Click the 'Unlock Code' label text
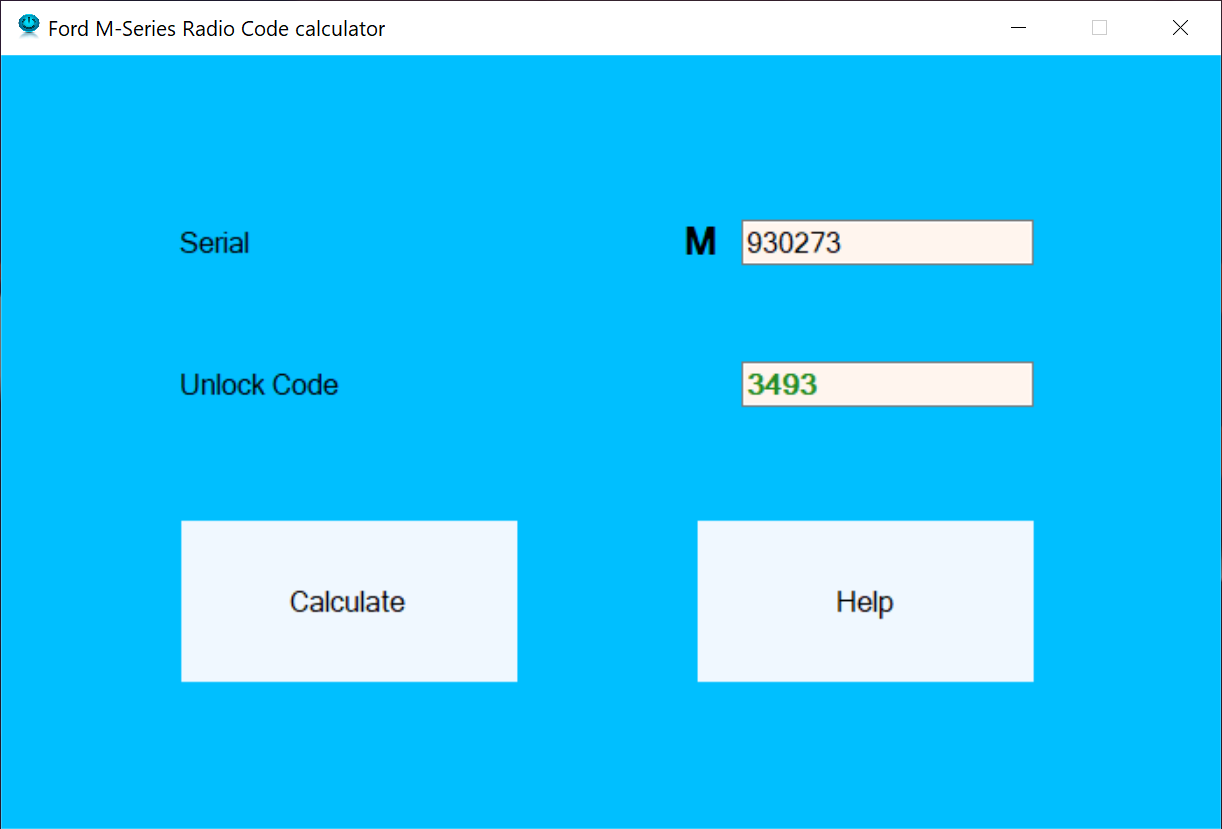 coord(259,385)
